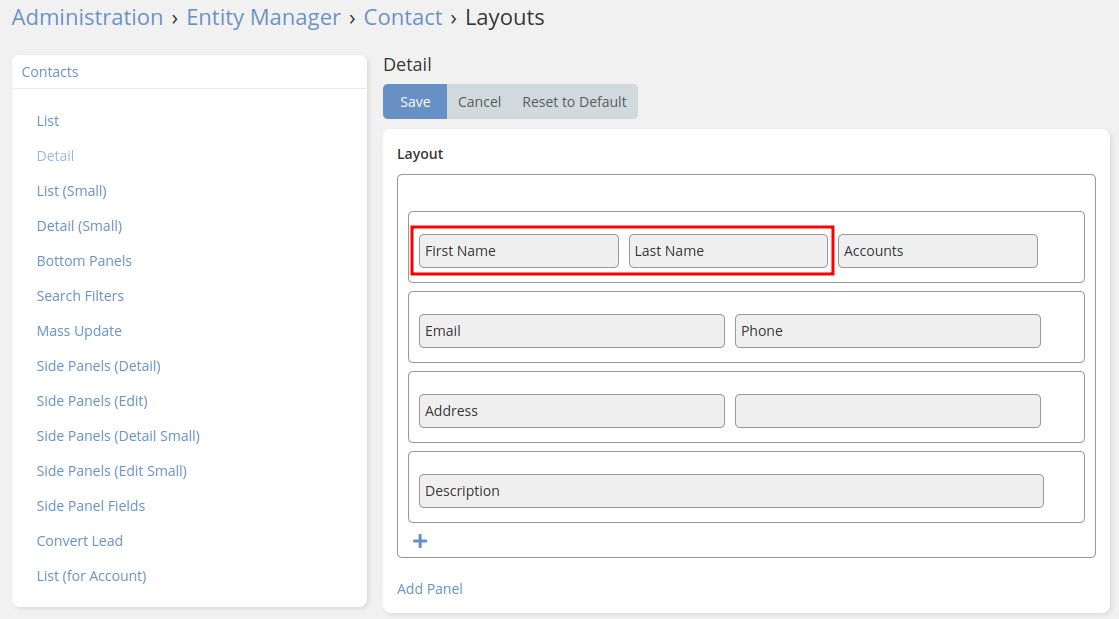Open the Bottom Panels layout
The image size is (1119, 619).
click(84, 261)
